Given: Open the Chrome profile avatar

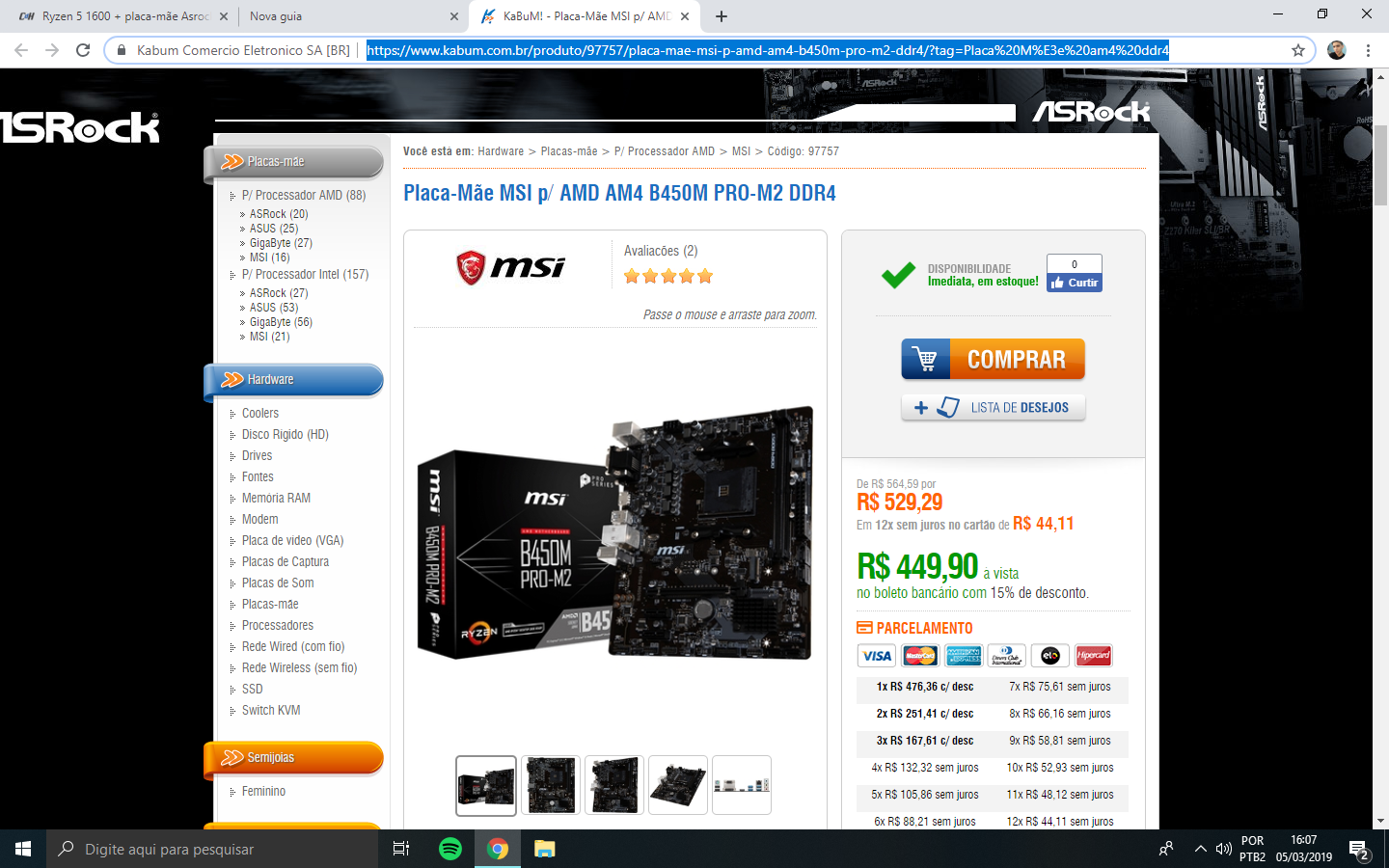Looking at the screenshot, I should click(1337, 50).
